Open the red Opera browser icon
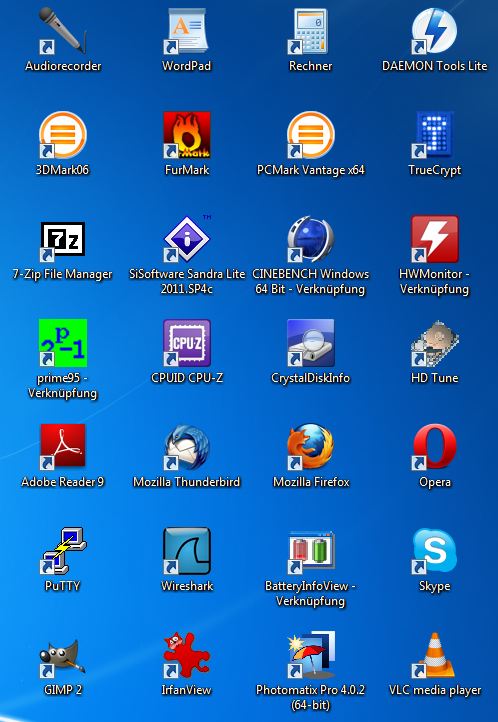This screenshot has width=498, height=722. (434, 447)
